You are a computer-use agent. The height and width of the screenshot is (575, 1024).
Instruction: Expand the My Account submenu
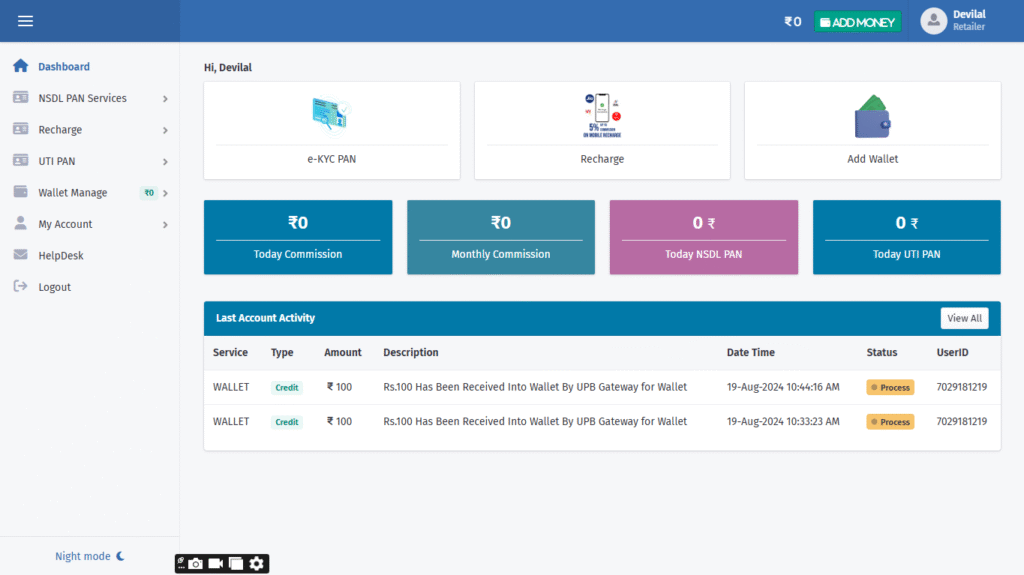164,225
